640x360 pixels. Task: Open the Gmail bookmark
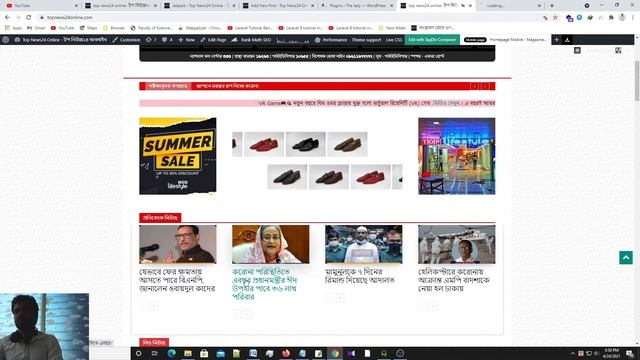point(36,28)
